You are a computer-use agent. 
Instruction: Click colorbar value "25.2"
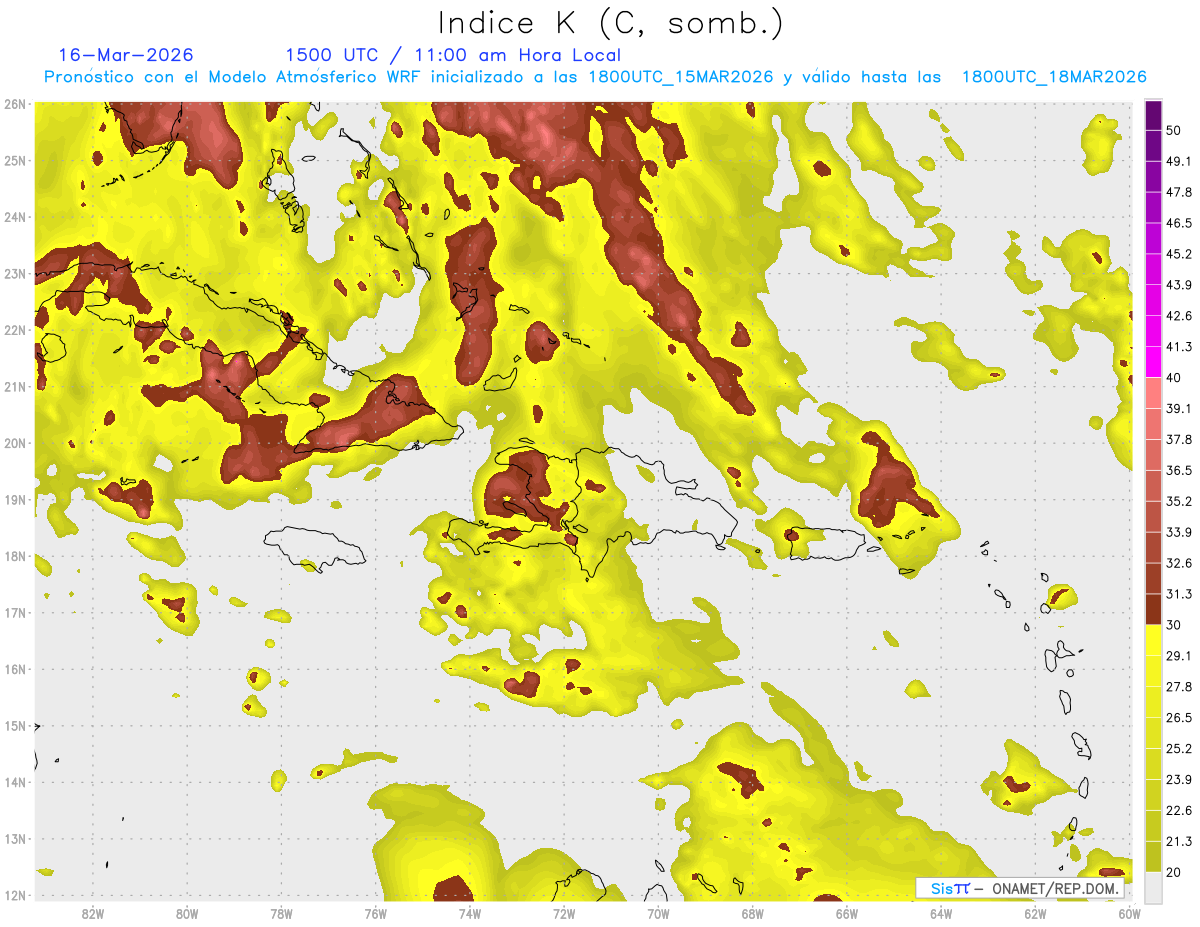coord(1178,749)
